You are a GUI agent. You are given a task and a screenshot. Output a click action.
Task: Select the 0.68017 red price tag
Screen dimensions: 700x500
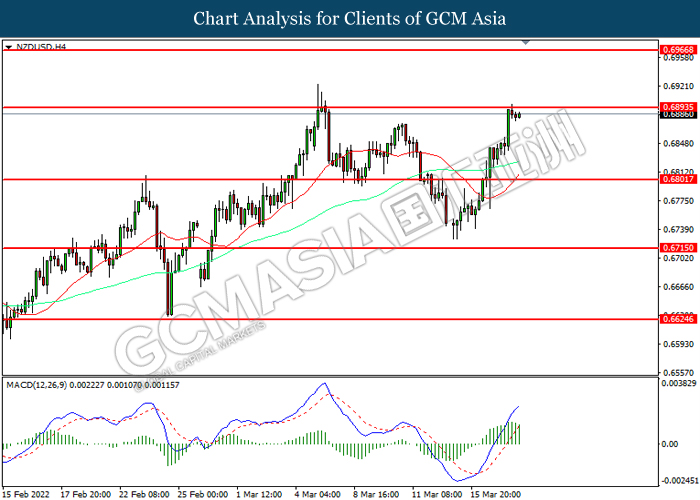(673, 180)
